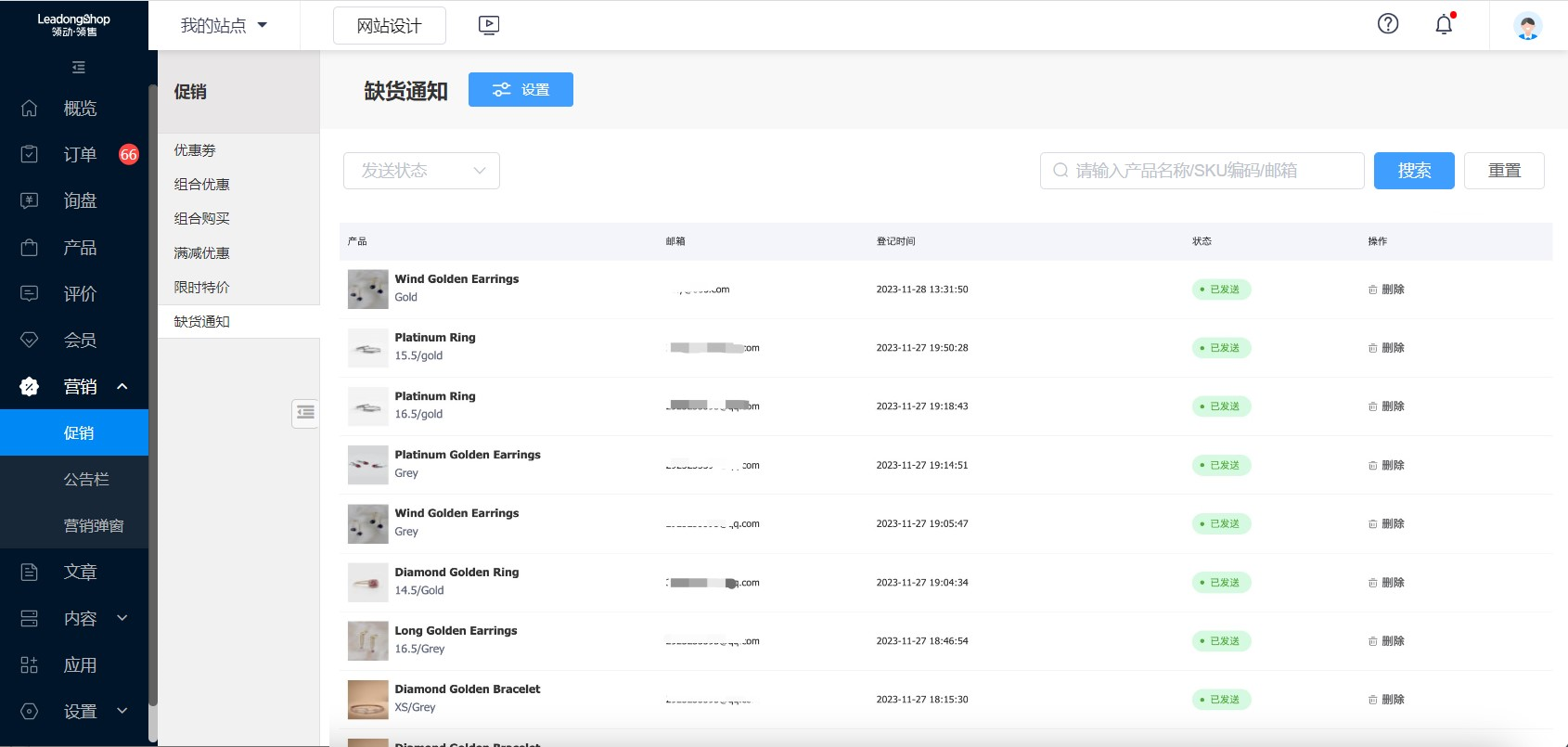Collapse the promotion submenu panel handle
Screen dimensions: 1568x747
(x=305, y=413)
